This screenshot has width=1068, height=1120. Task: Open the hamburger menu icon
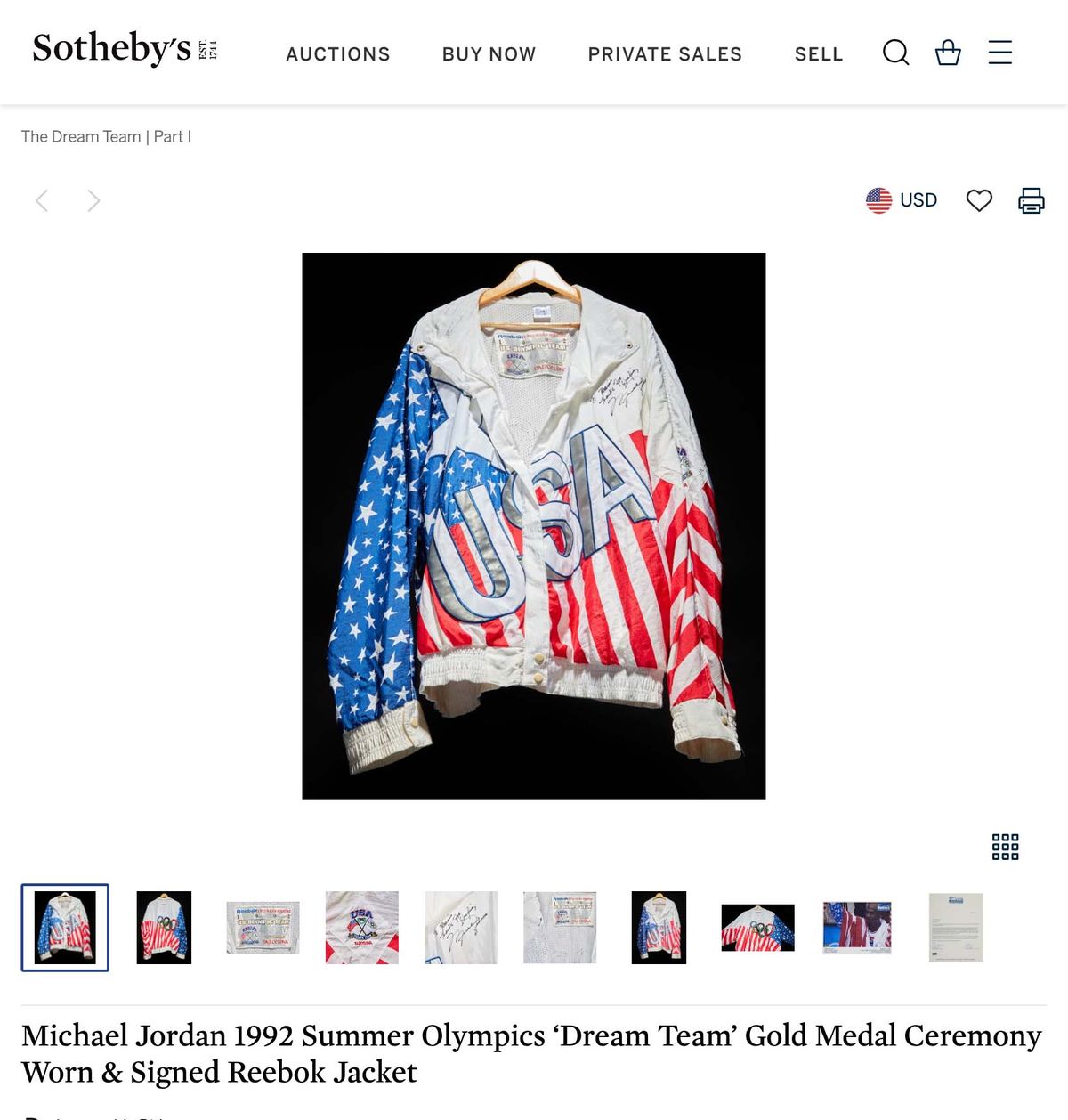[1000, 53]
